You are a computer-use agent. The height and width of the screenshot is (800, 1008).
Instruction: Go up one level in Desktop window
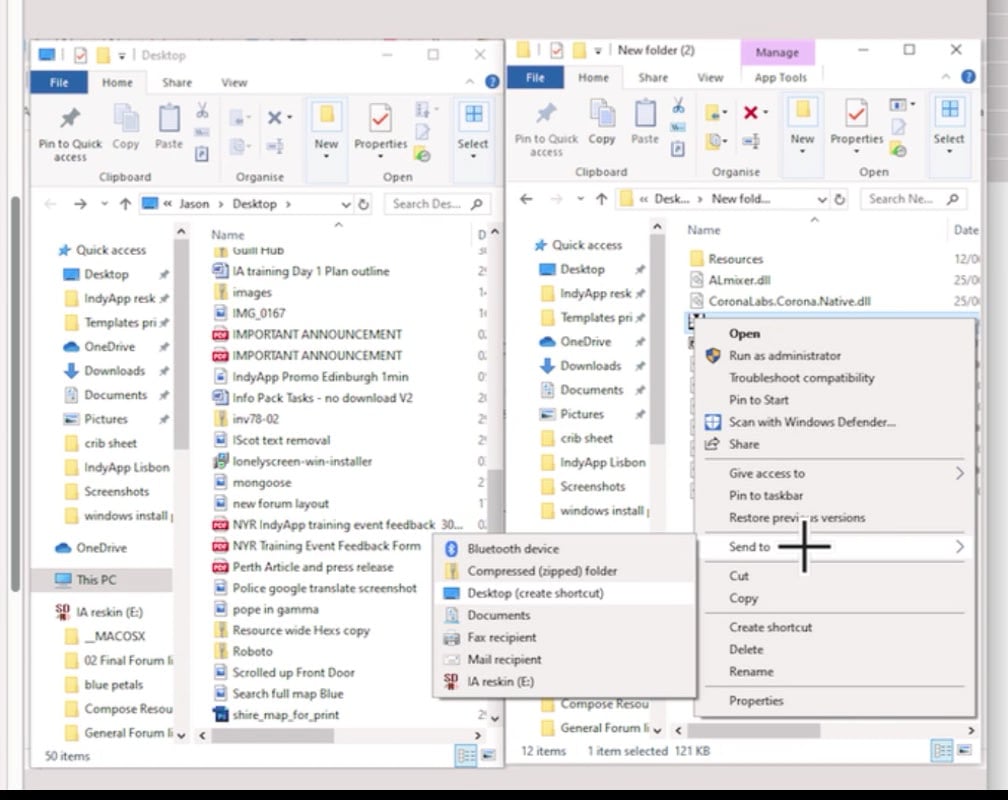tap(125, 204)
